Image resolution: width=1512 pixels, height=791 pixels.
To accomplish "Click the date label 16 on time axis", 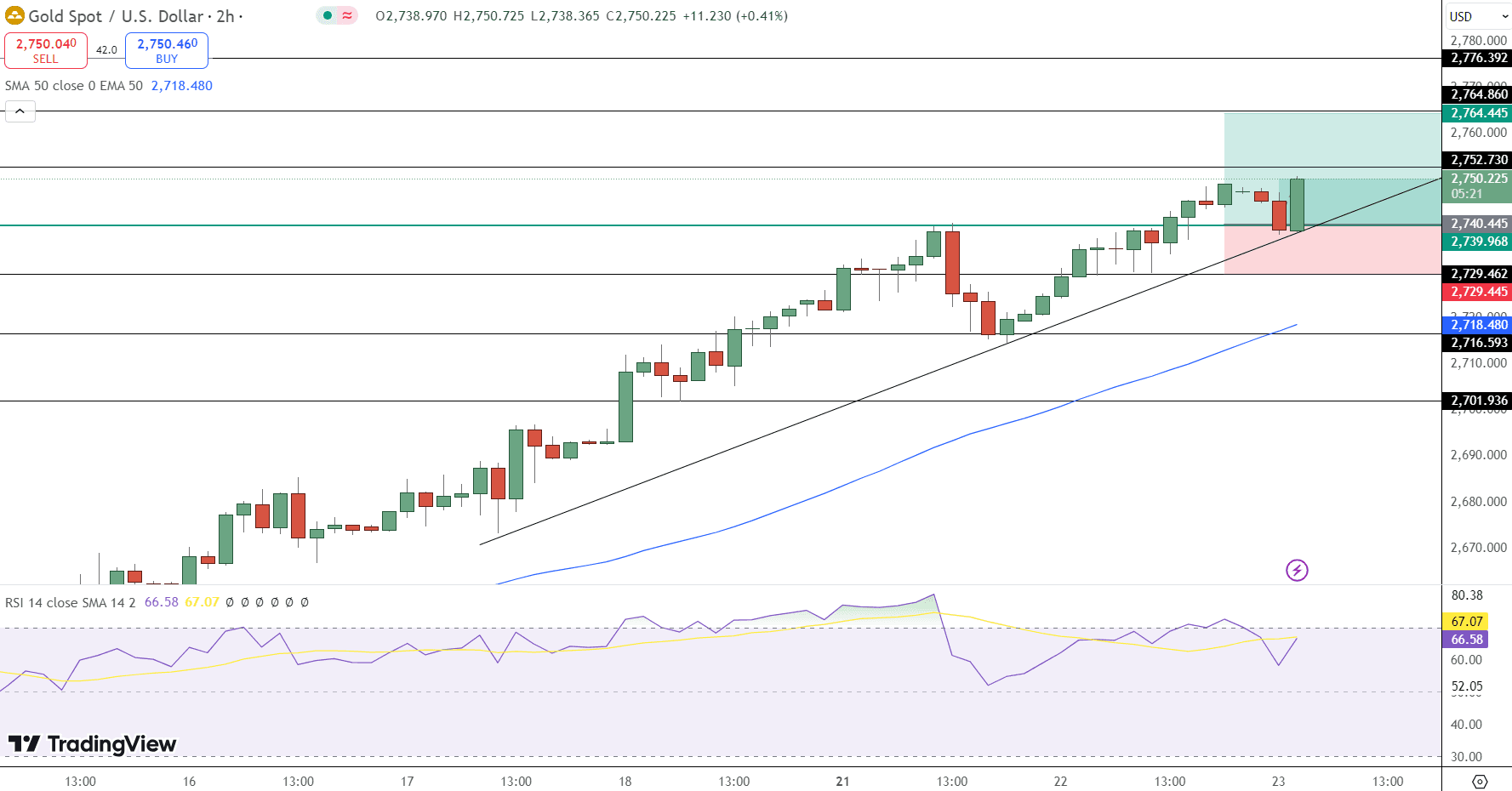I will tap(189, 782).
